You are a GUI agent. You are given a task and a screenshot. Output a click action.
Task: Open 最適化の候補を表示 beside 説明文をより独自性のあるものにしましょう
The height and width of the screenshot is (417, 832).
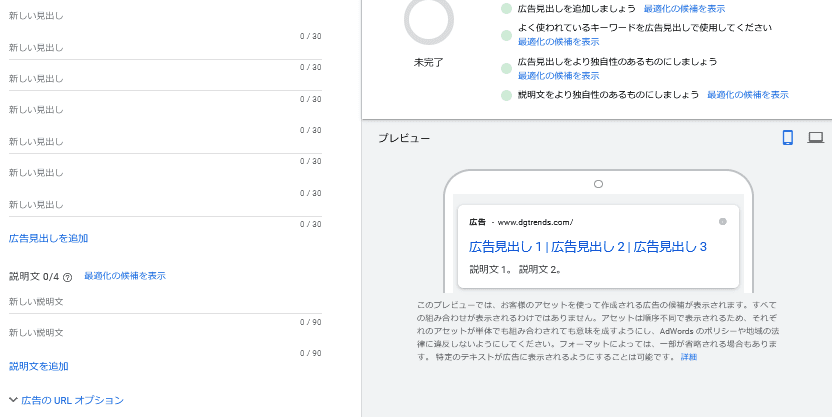(x=747, y=95)
